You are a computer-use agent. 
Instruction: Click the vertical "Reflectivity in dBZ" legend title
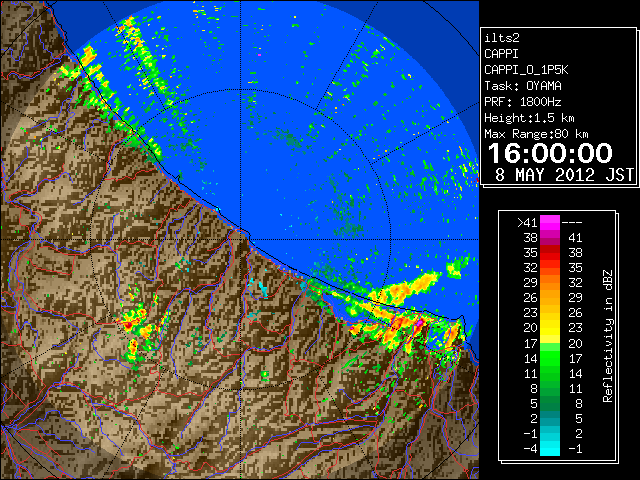pos(608,336)
